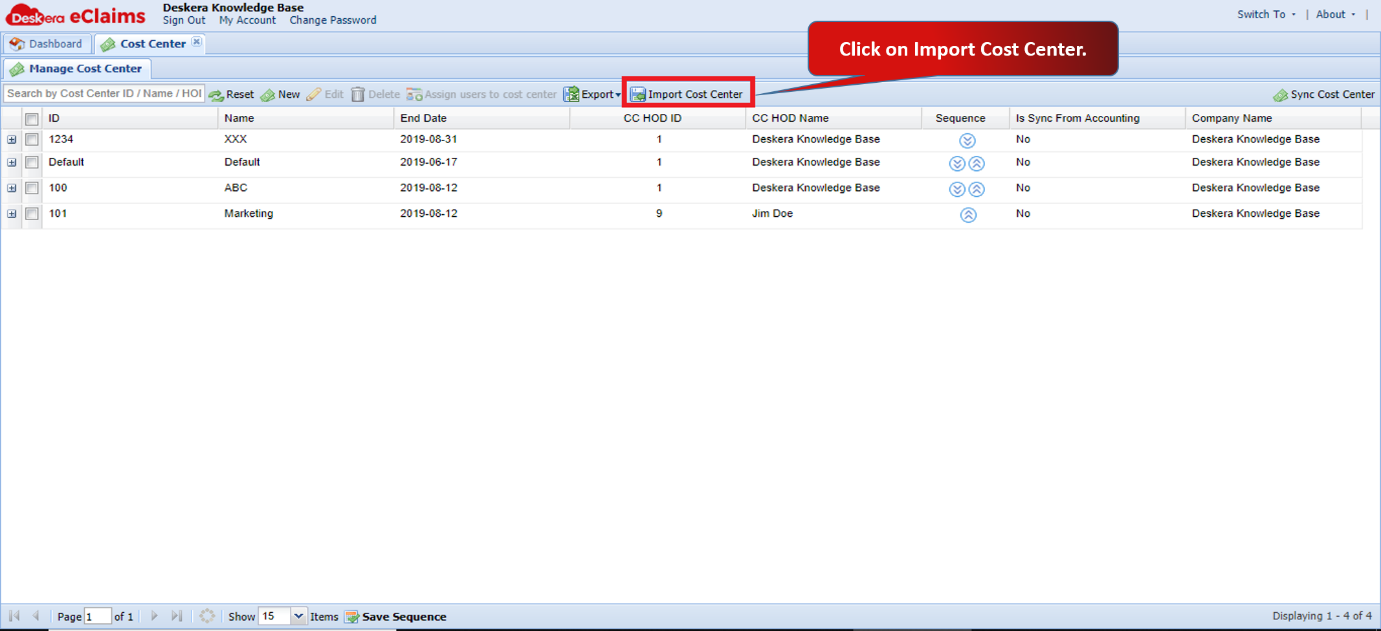The width and height of the screenshot is (1381, 631).
Task: Click Save Sequence in the footer
Action: 396,617
